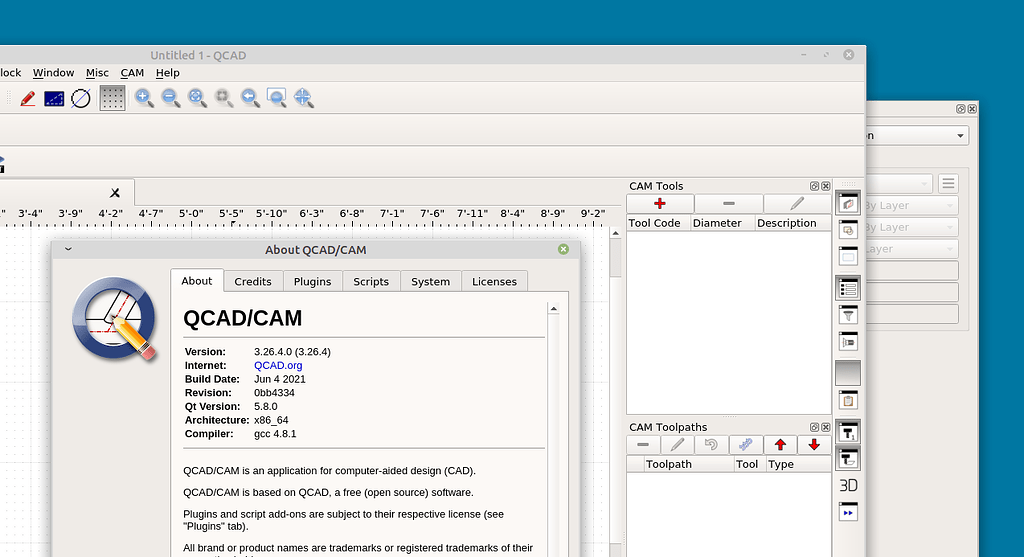Toggle the Selection Filter funnel icon

click(x=848, y=315)
